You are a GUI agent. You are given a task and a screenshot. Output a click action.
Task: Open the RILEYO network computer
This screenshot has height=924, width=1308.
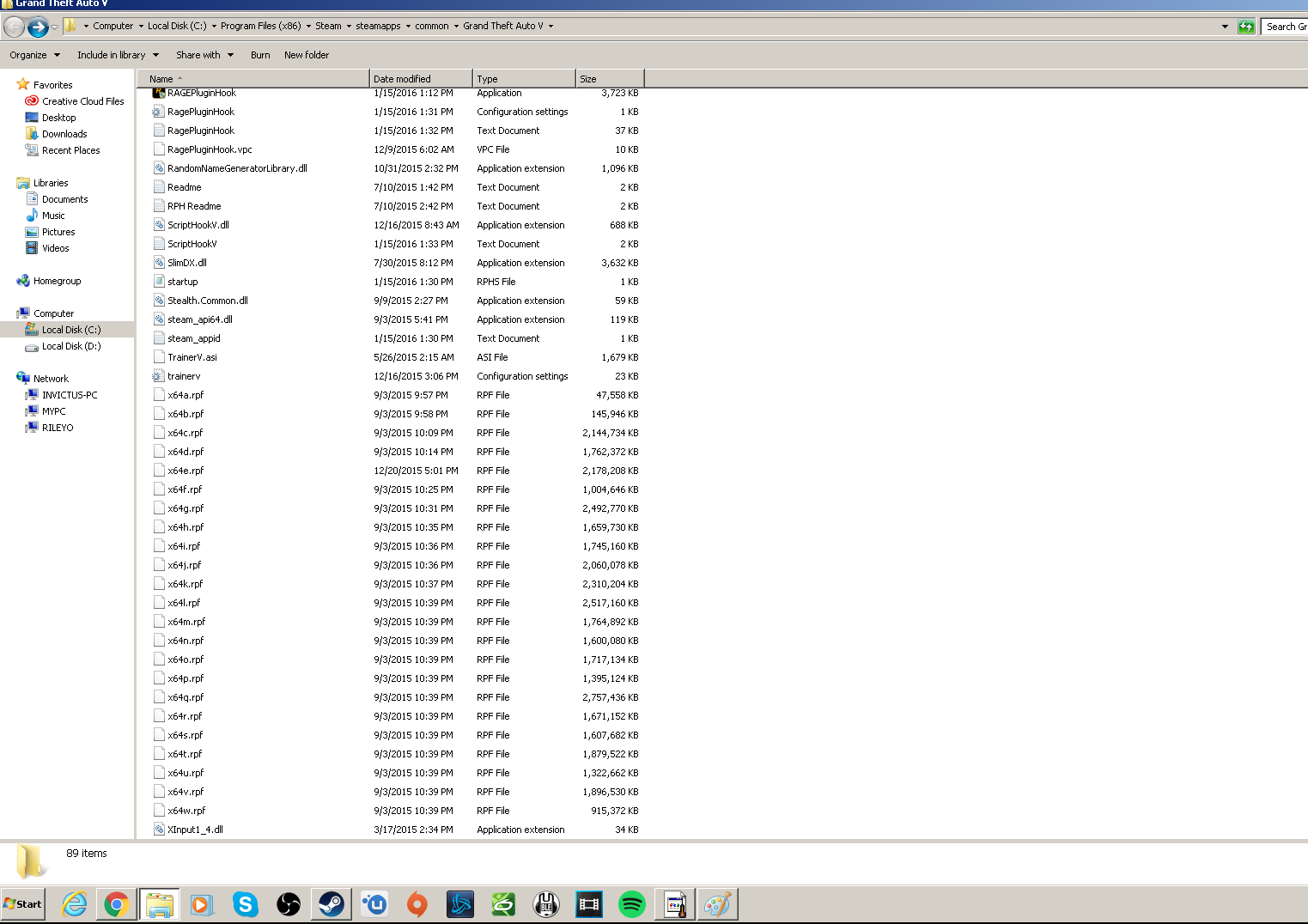[58, 428]
